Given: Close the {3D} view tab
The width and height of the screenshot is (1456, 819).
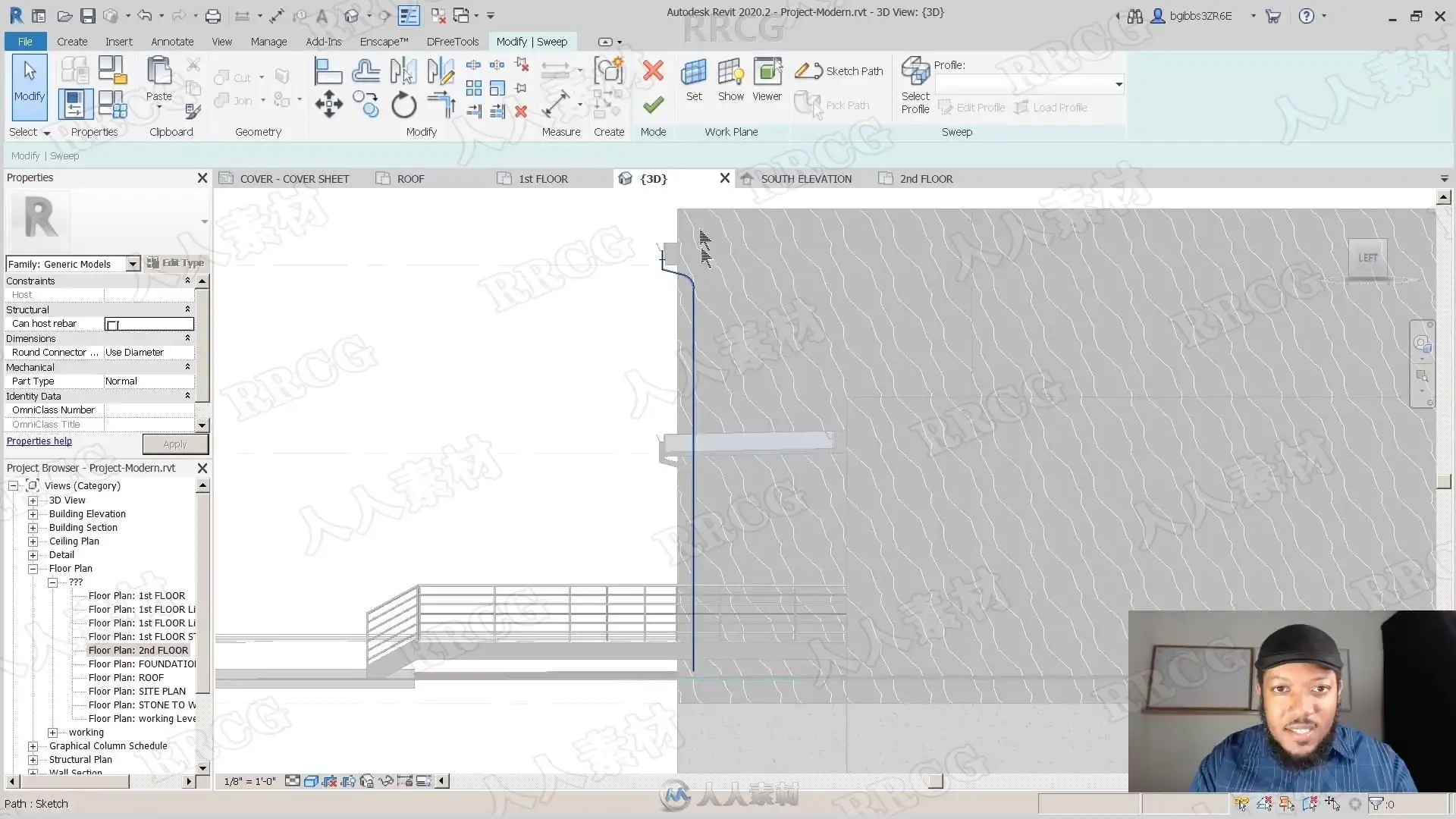Looking at the screenshot, I should tap(724, 178).
